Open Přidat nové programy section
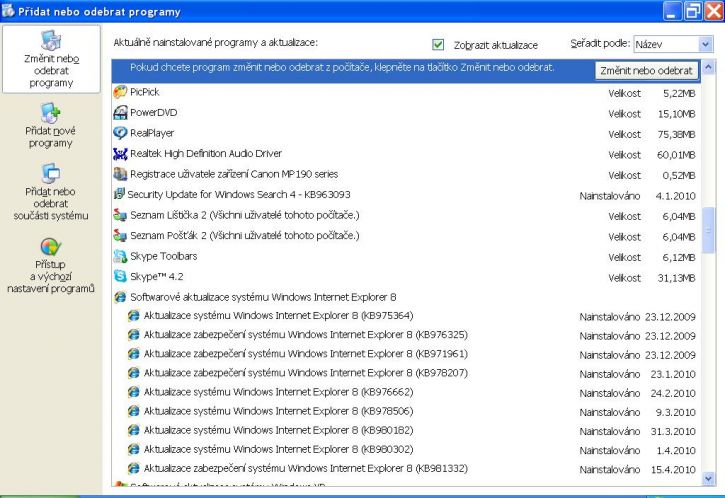Viewport: 725px width, 498px height. tap(50, 125)
